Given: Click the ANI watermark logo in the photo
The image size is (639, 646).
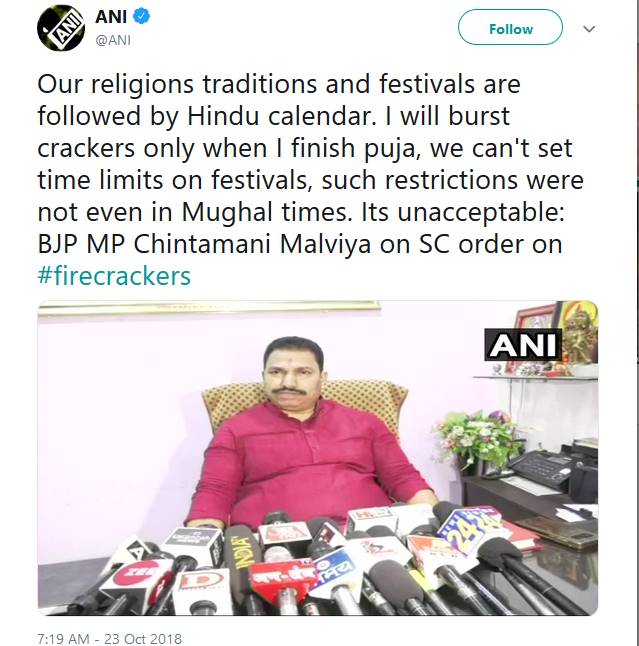Looking at the screenshot, I should click(x=523, y=345).
